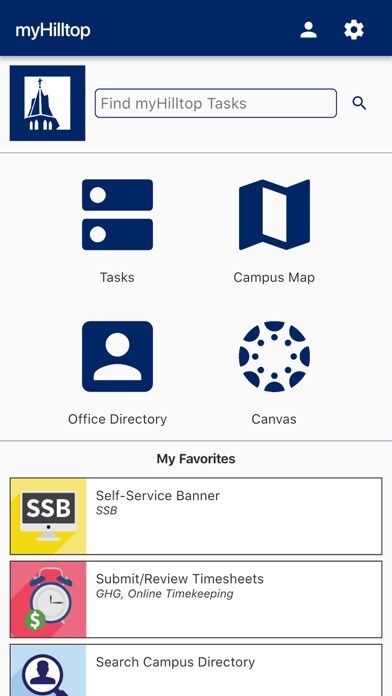This screenshot has width=392, height=696.
Task: Click the Hilltop chapel logo
Action: coord(48,103)
